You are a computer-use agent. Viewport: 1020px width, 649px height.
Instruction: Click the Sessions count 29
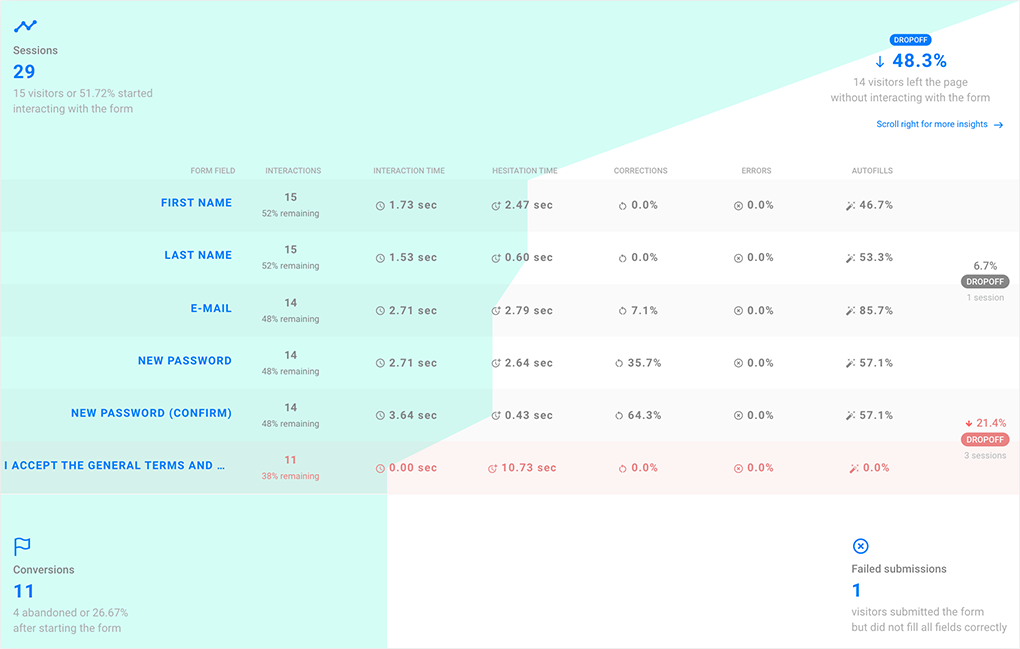pos(24,72)
